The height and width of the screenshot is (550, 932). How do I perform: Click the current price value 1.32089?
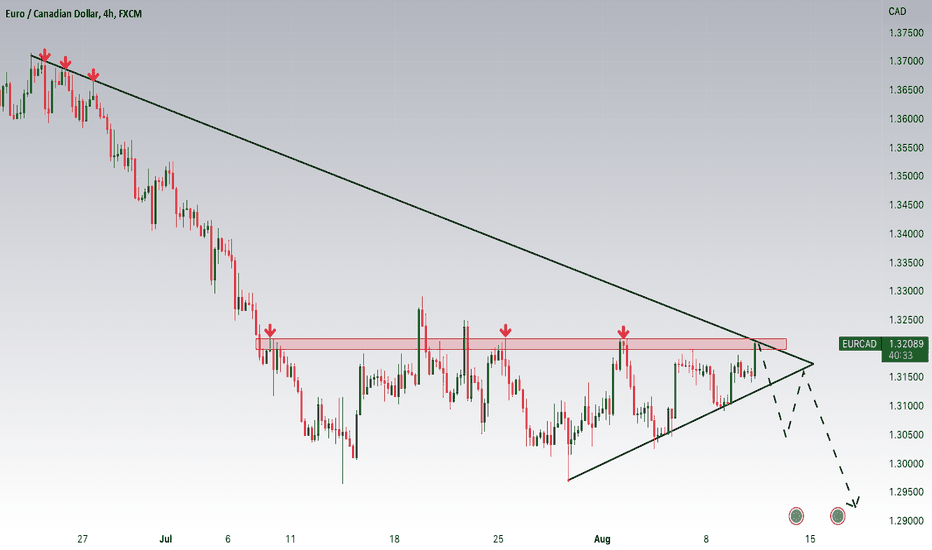906,344
